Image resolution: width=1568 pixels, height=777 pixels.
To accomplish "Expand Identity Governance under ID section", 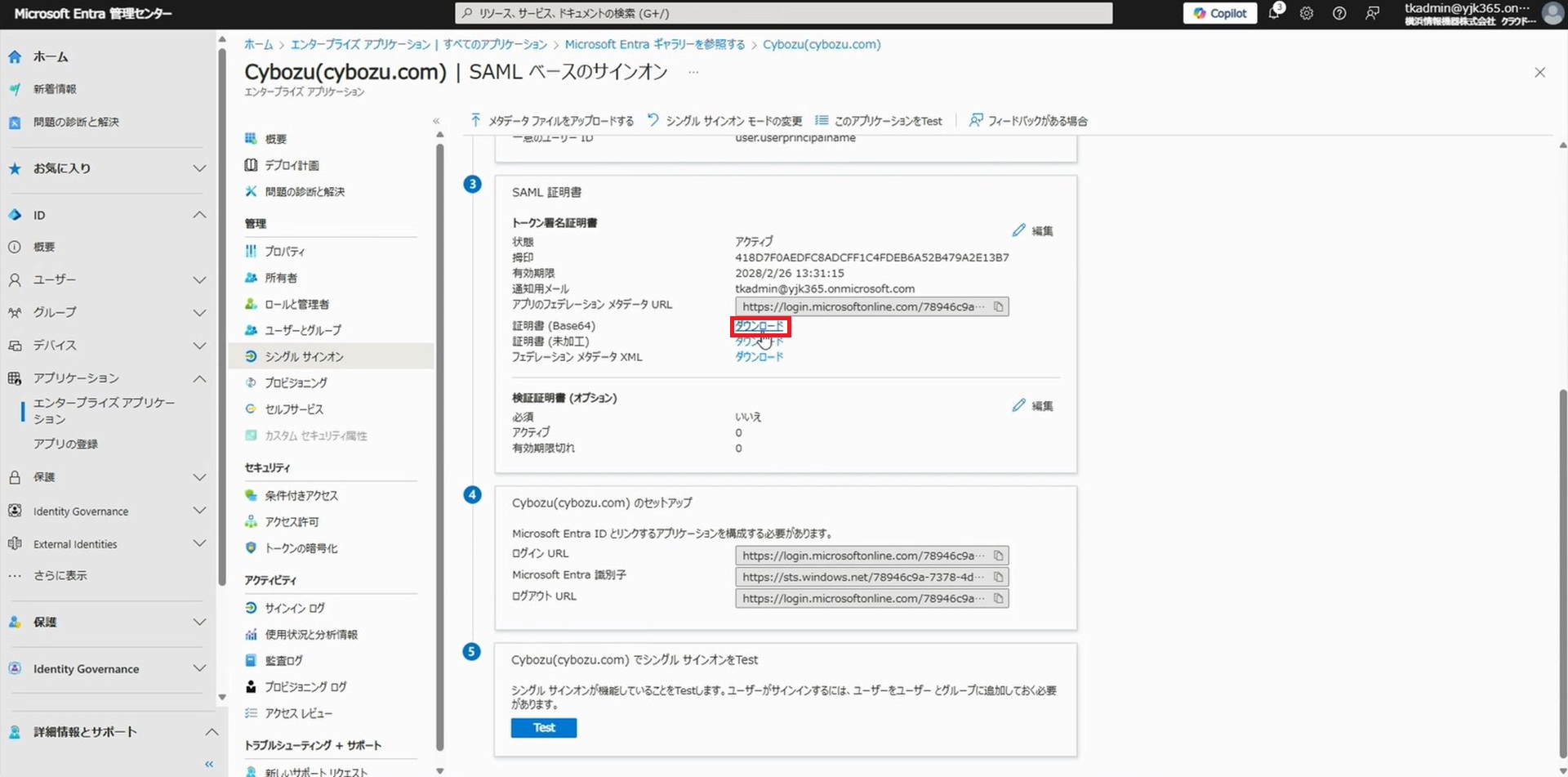I will (198, 511).
